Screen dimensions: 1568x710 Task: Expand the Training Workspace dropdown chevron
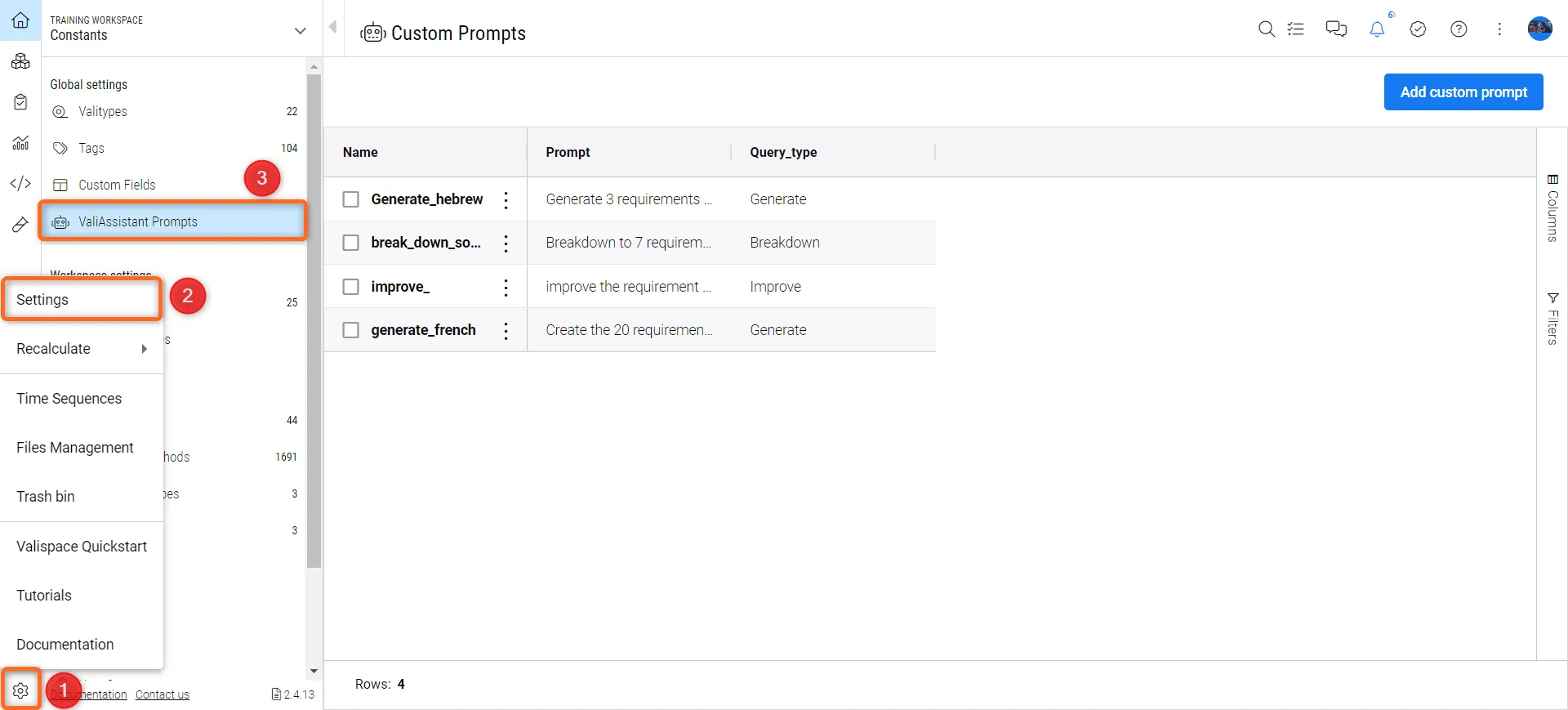300,31
